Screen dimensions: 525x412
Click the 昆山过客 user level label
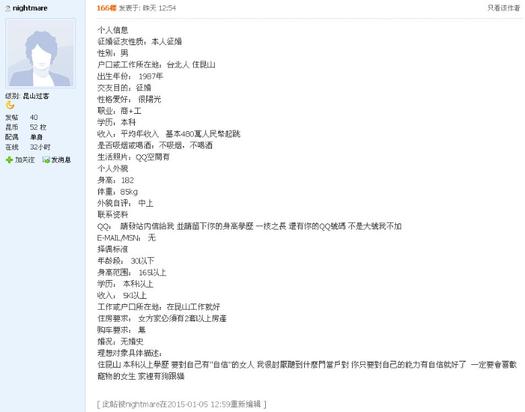tap(36, 96)
